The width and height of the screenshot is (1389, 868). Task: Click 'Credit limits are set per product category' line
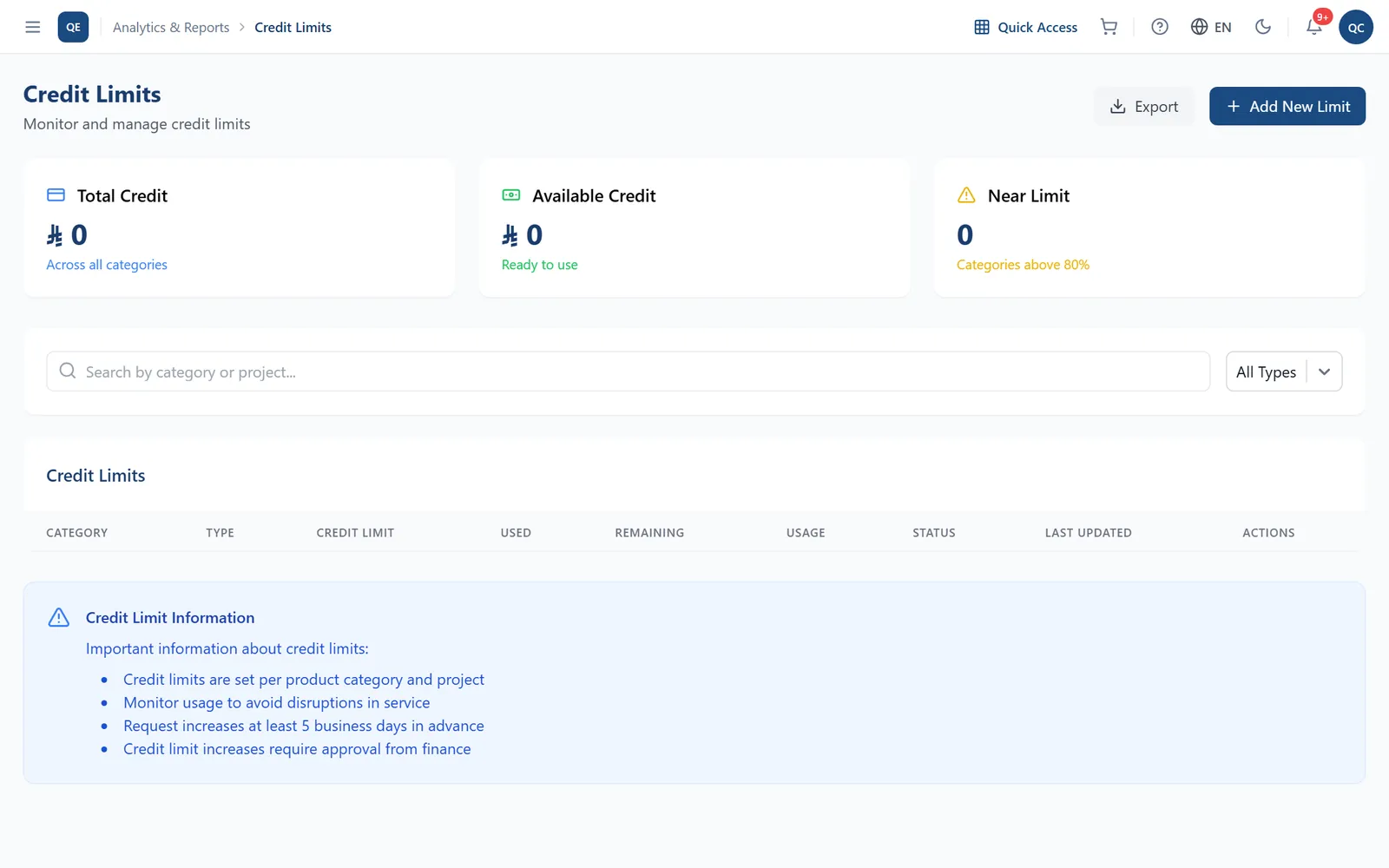304,680
